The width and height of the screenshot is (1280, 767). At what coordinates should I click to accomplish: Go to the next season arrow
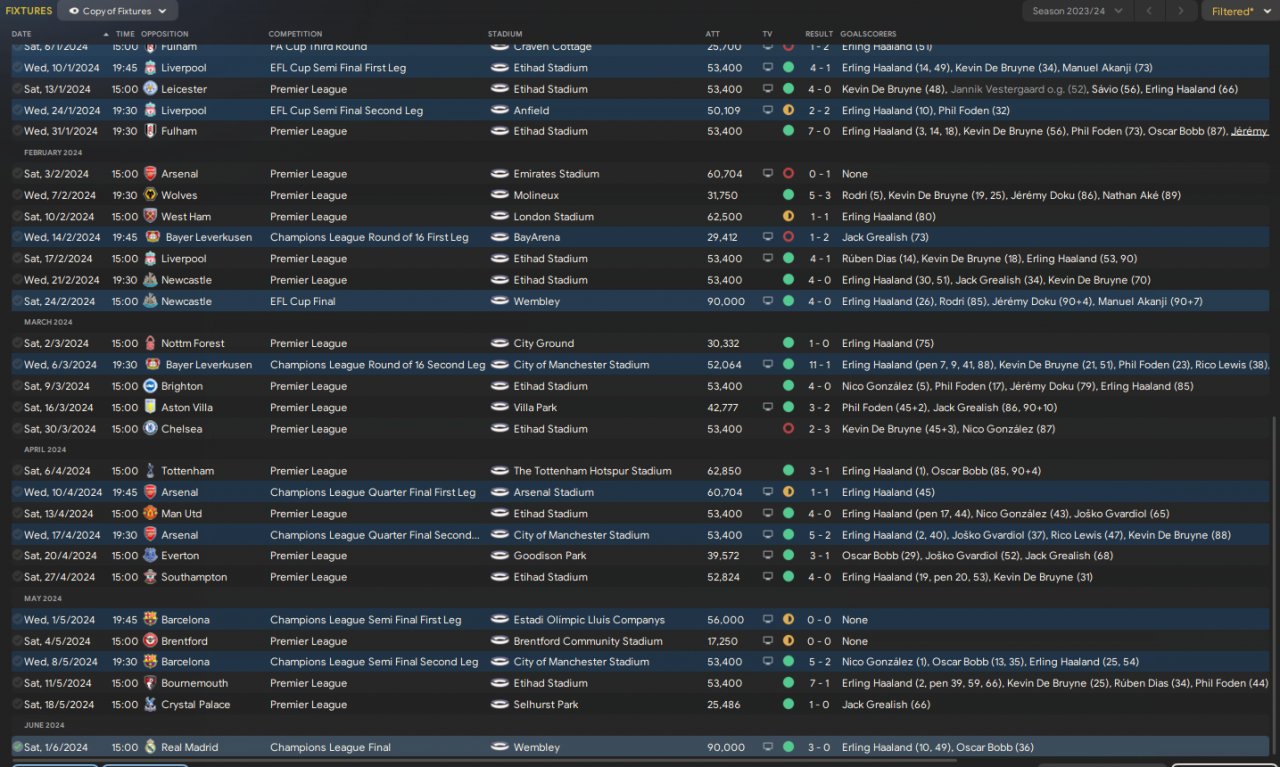coord(1181,11)
